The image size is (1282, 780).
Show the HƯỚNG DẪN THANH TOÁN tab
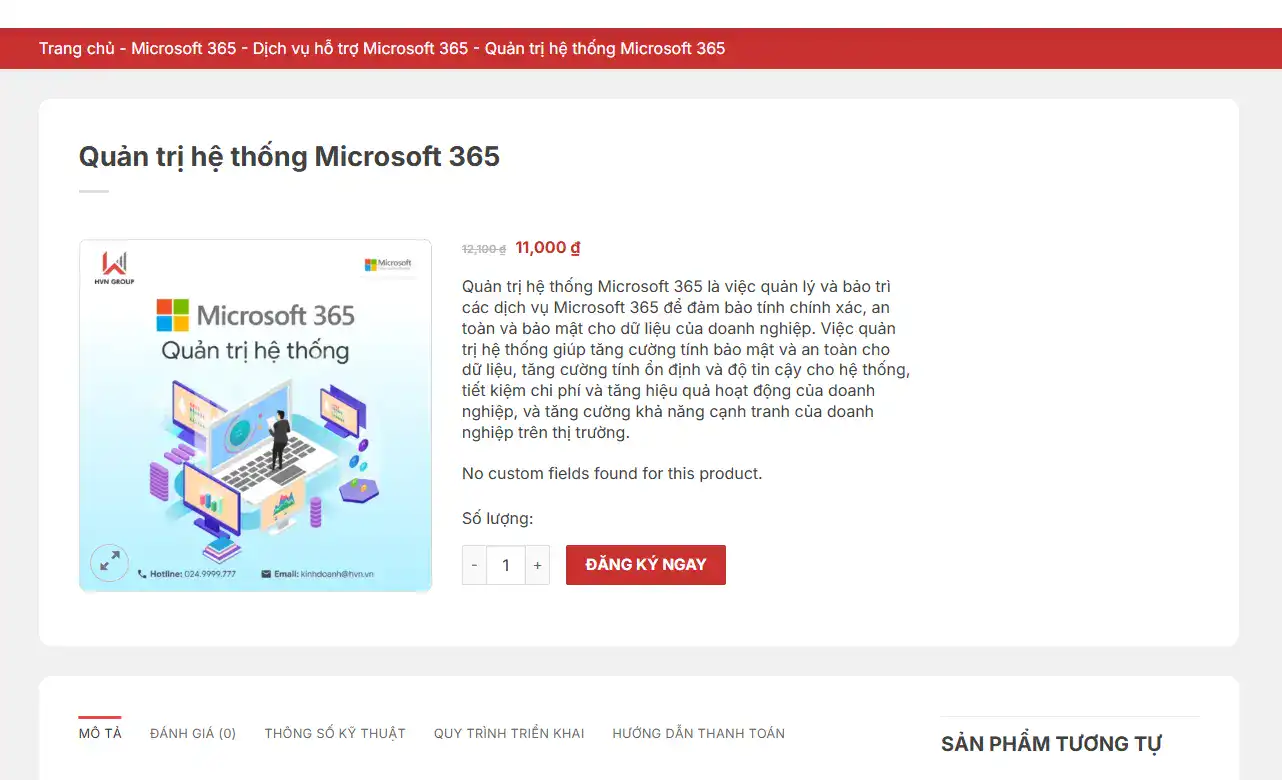pyautogui.click(x=698, y=733)
